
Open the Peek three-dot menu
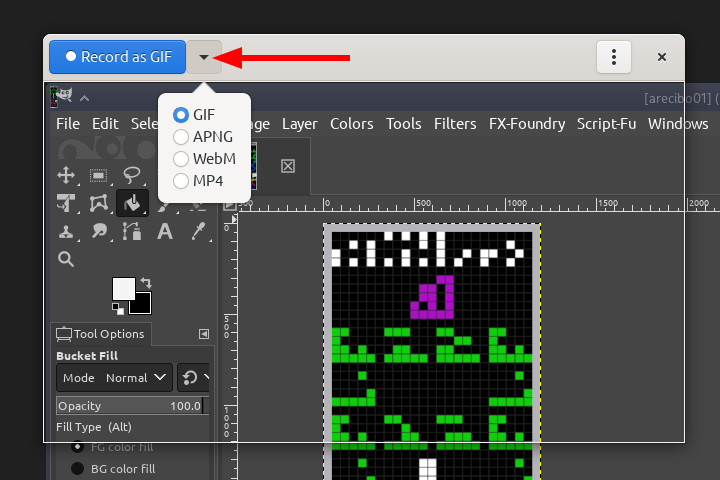point(614,57)
